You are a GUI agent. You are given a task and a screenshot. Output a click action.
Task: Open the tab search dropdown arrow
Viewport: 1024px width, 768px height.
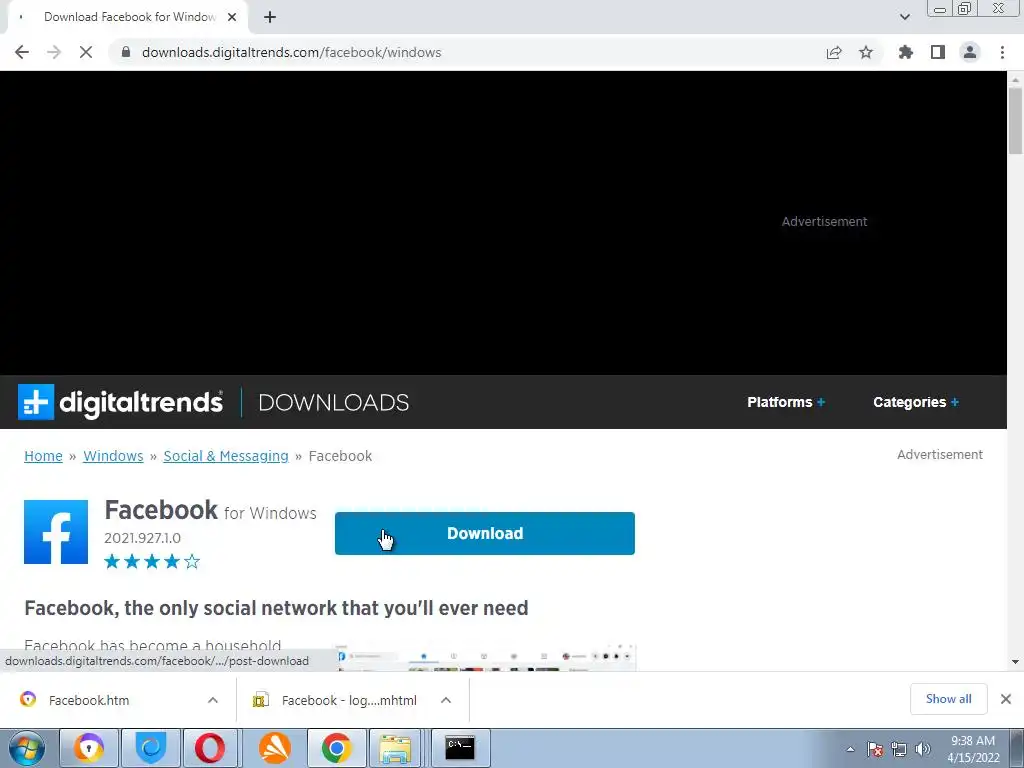(904, 18)
